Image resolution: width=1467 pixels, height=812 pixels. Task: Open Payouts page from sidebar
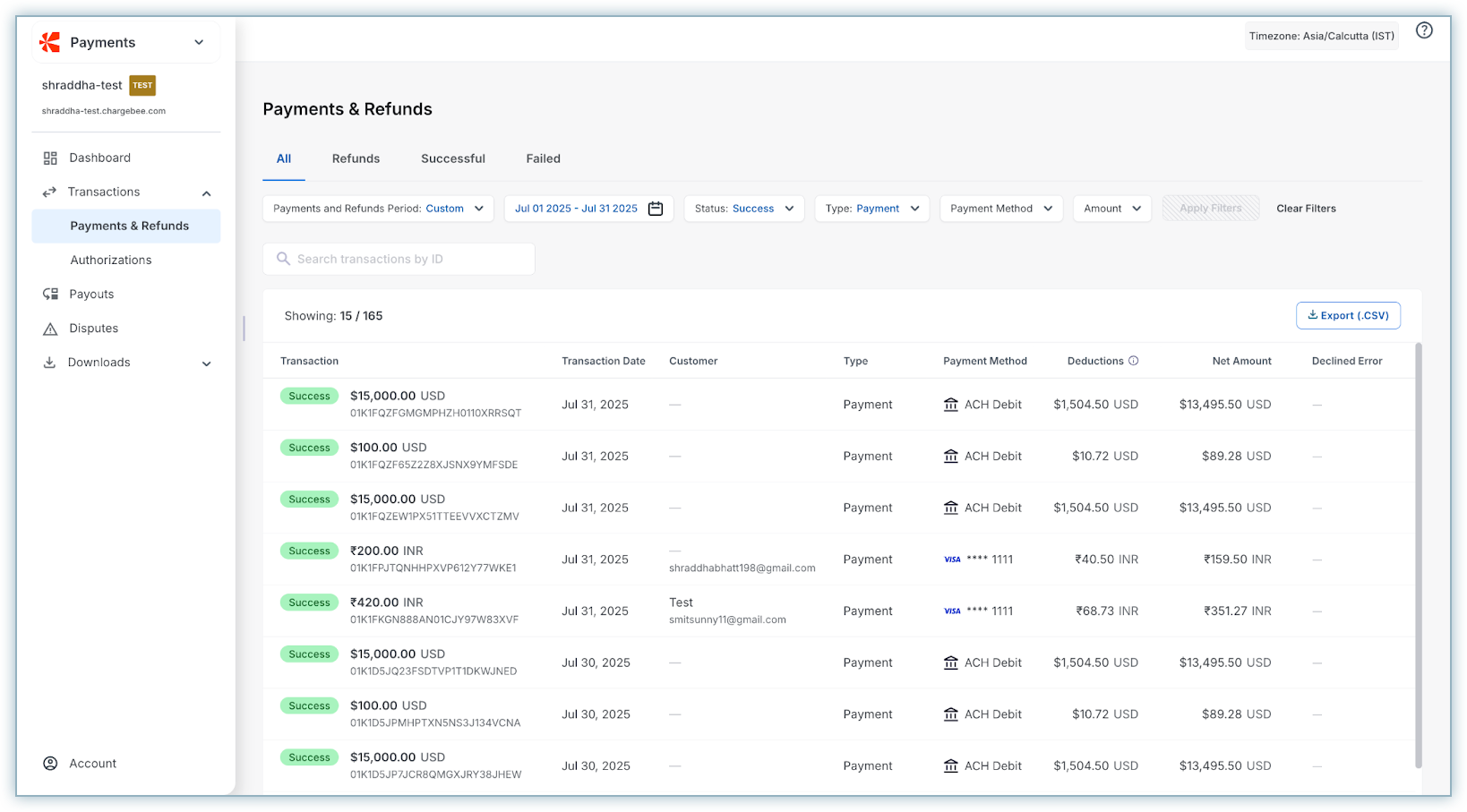coord(91,294)
